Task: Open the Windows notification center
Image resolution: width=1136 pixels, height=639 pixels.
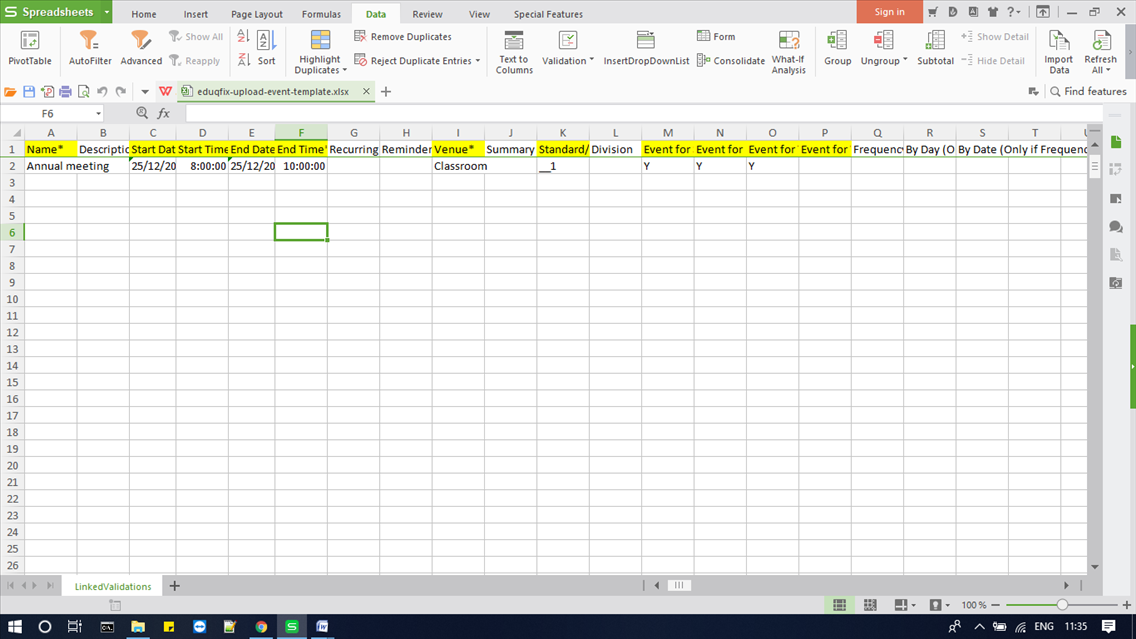Action: pos(1108,627)
